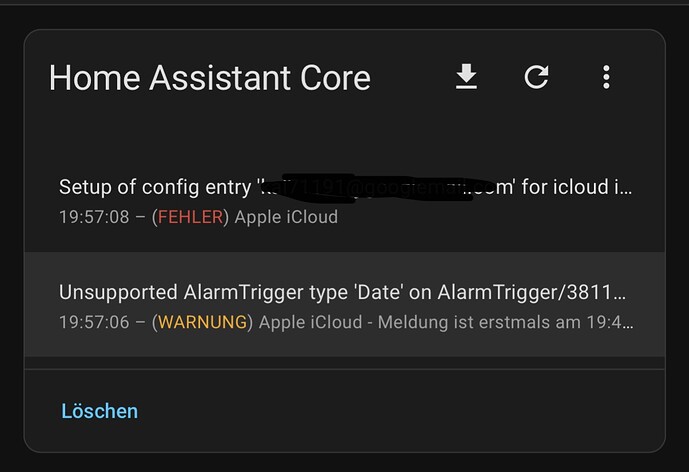Image resolution: width=689 pixels, height=472 pixels.
Task: Click the yellow WARNUNG severity label
Action: tap(203, 323)
